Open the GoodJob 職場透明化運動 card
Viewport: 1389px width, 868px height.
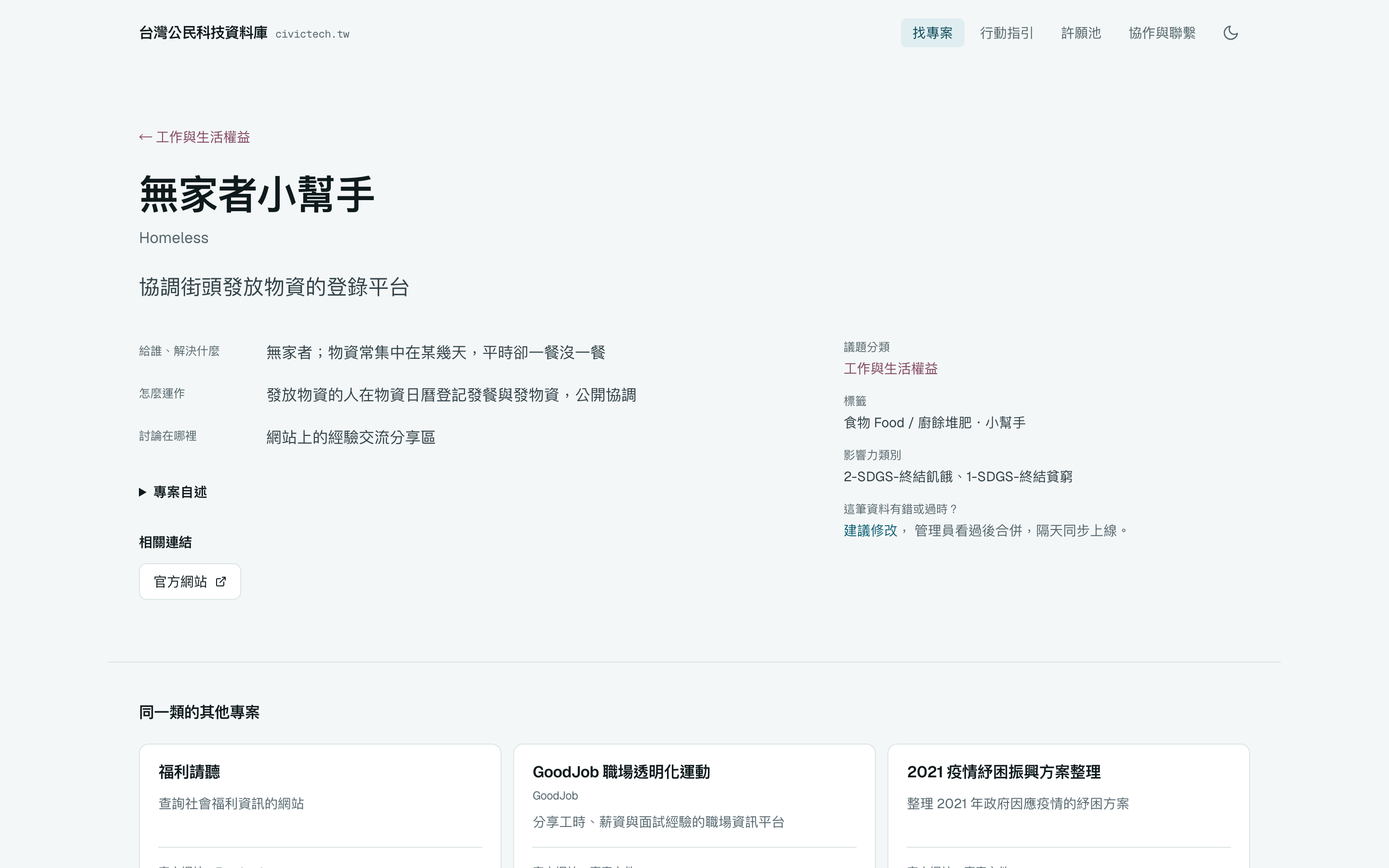click(x=694, y=806)
